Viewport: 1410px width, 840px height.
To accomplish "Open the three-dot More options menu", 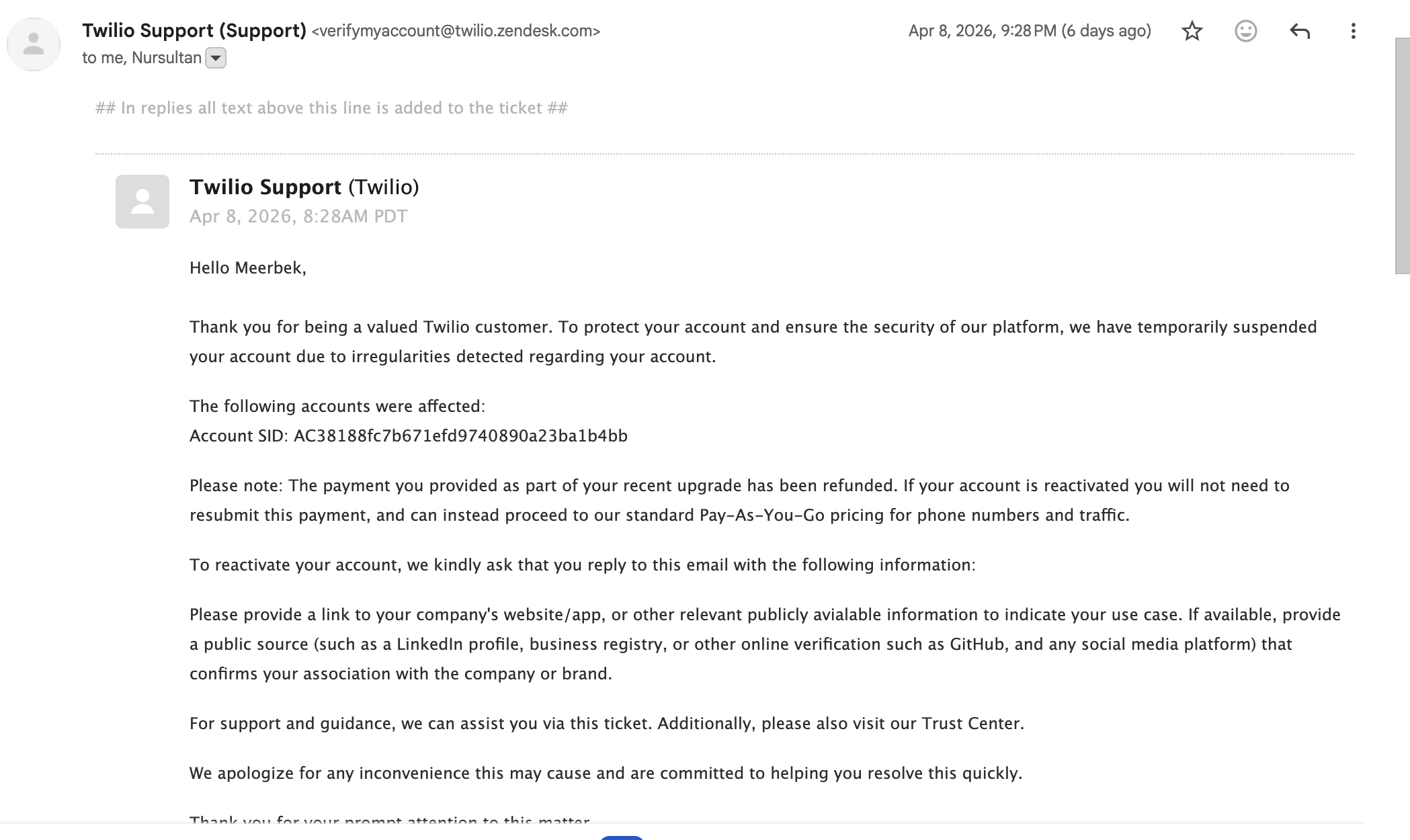I will (1353, 31).
